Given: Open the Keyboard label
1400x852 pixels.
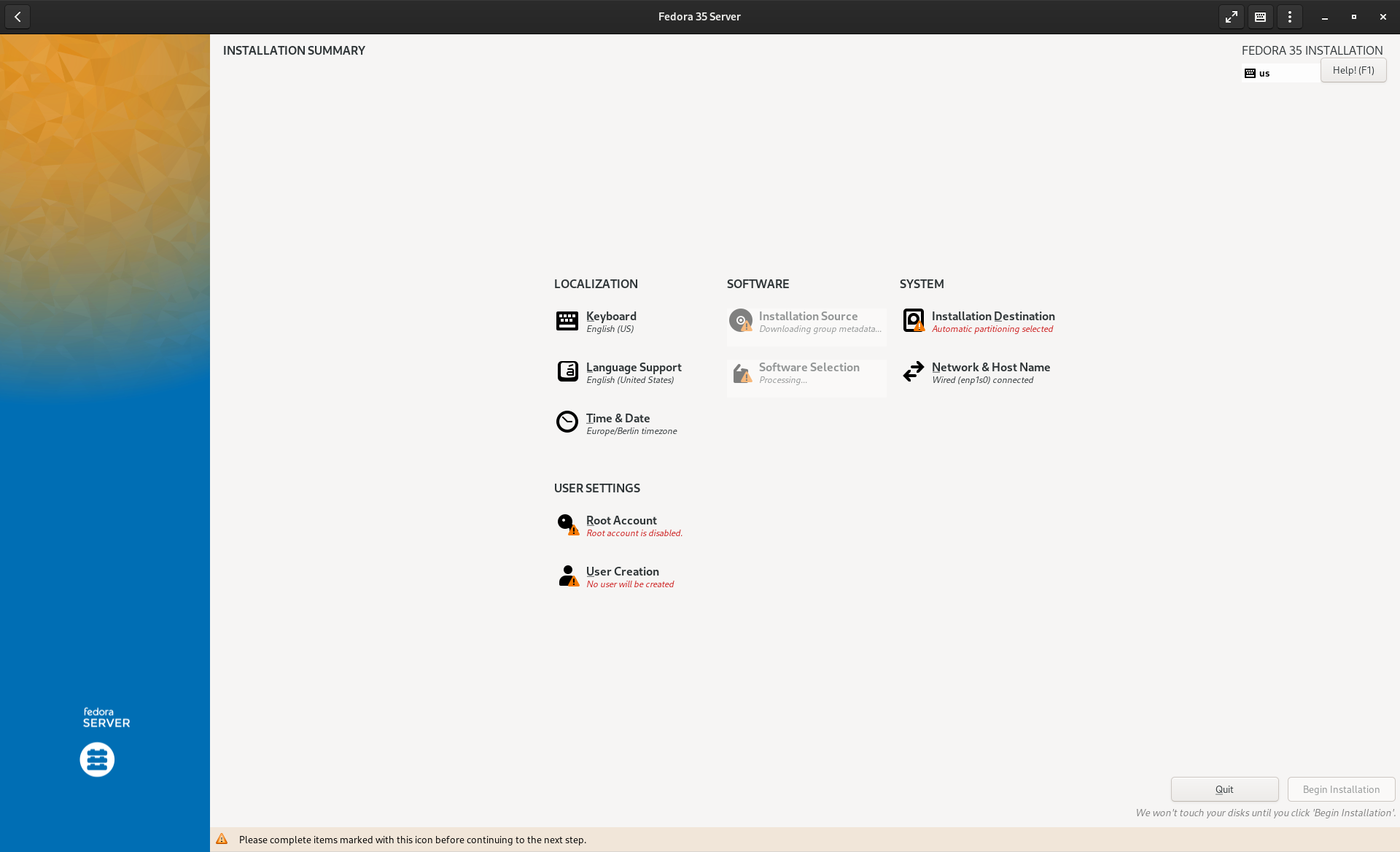Looking at the screenshot, I should 611,316.
